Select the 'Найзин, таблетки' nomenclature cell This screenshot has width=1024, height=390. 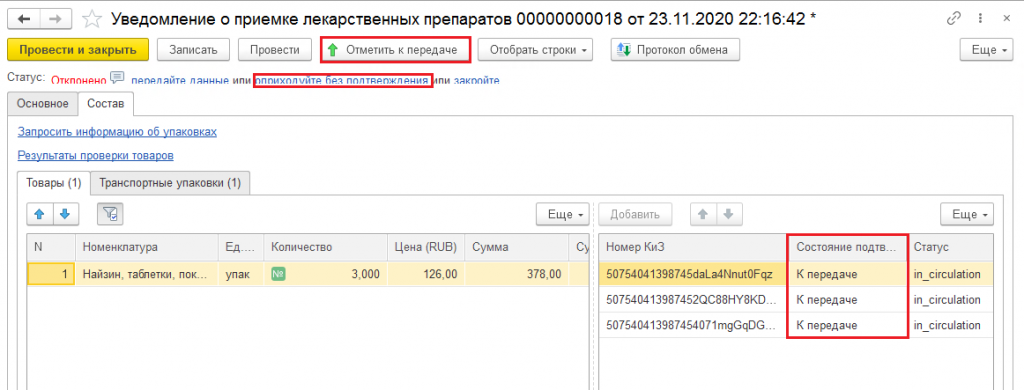point(146,274)
